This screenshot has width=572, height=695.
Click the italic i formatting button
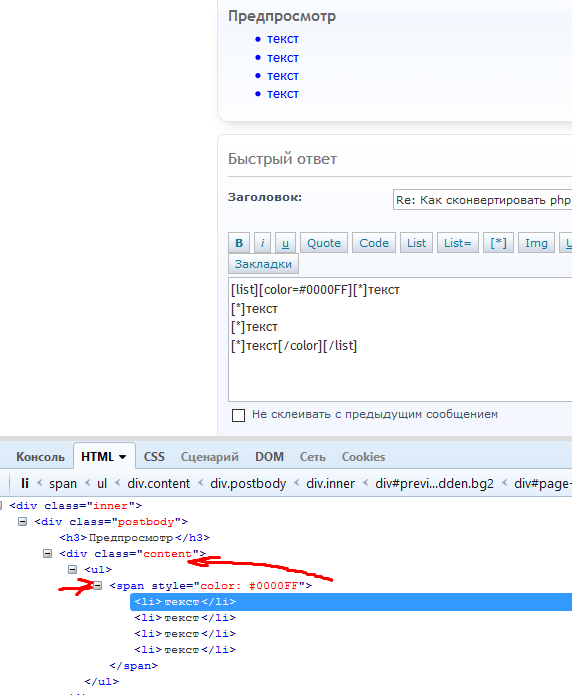[x=262, y=243]
